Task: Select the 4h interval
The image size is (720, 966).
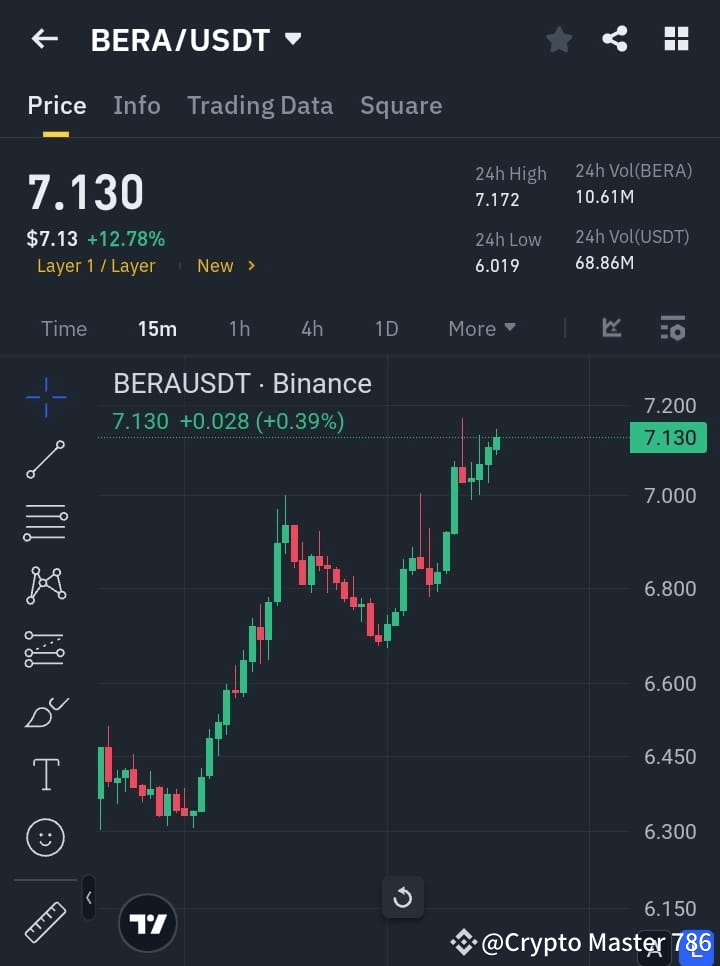Action: pyautogui.click(x=312, y=328)
